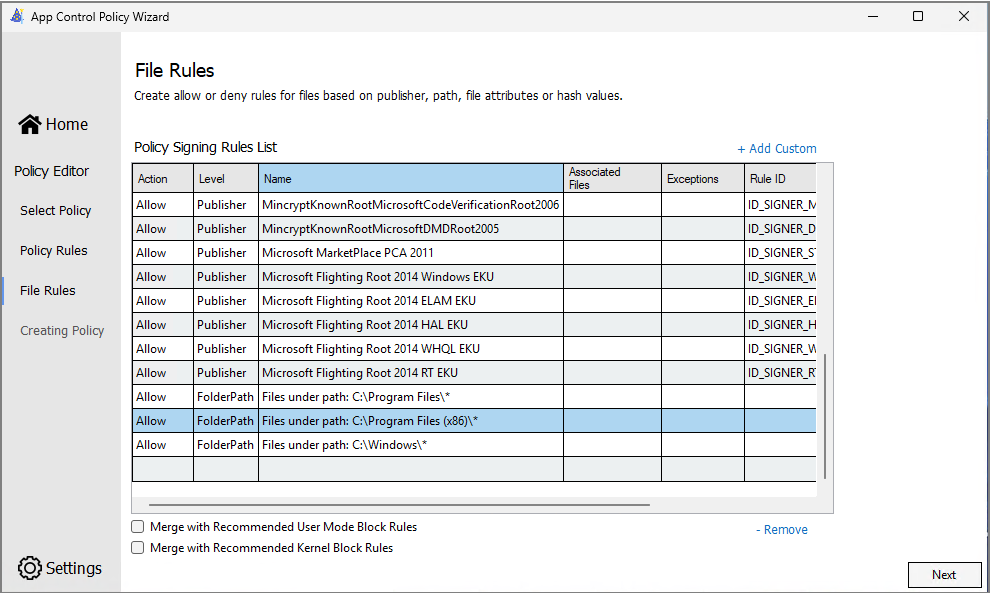Screen dimensions: 990x593
Task: Go to Home in the sidebar
Action: click(x=53, y=124)
